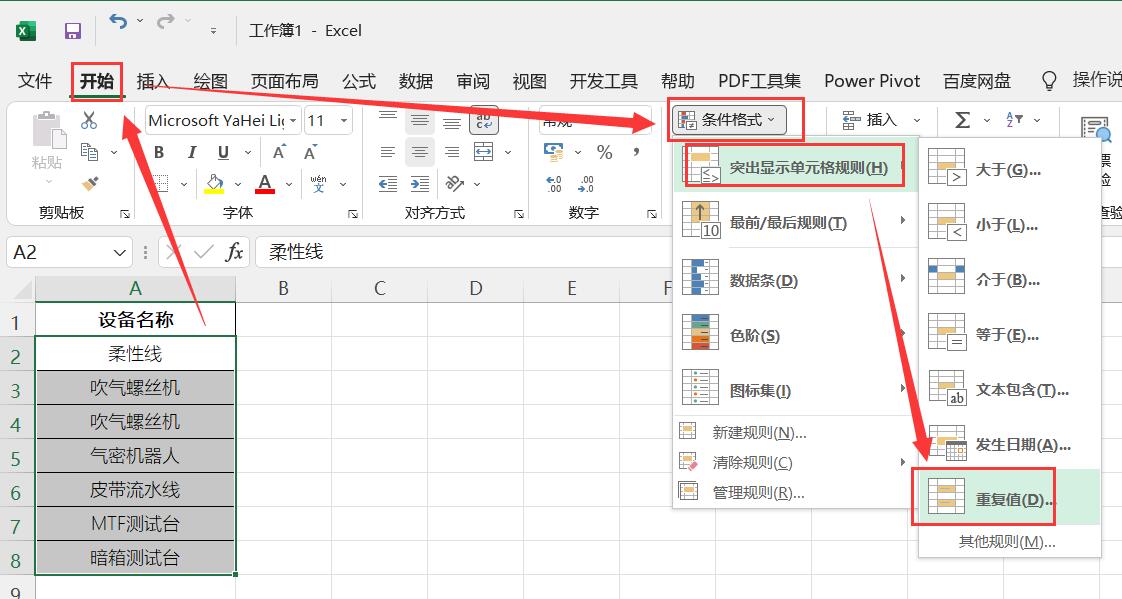Open the Font 字体 dialog launcher
The image size is (1122, 599).
click(x=353, y=213)
